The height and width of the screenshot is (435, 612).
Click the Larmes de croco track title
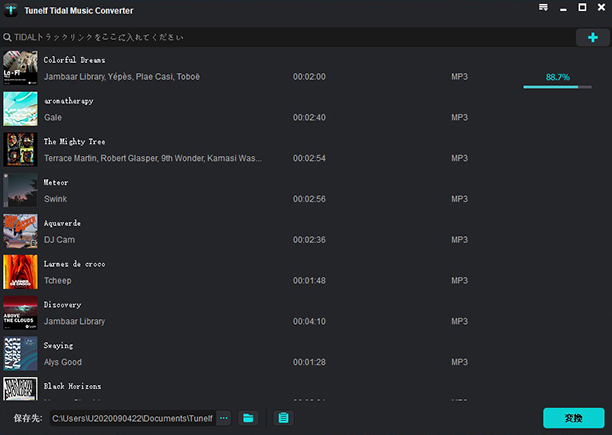[x=74, y=264]
